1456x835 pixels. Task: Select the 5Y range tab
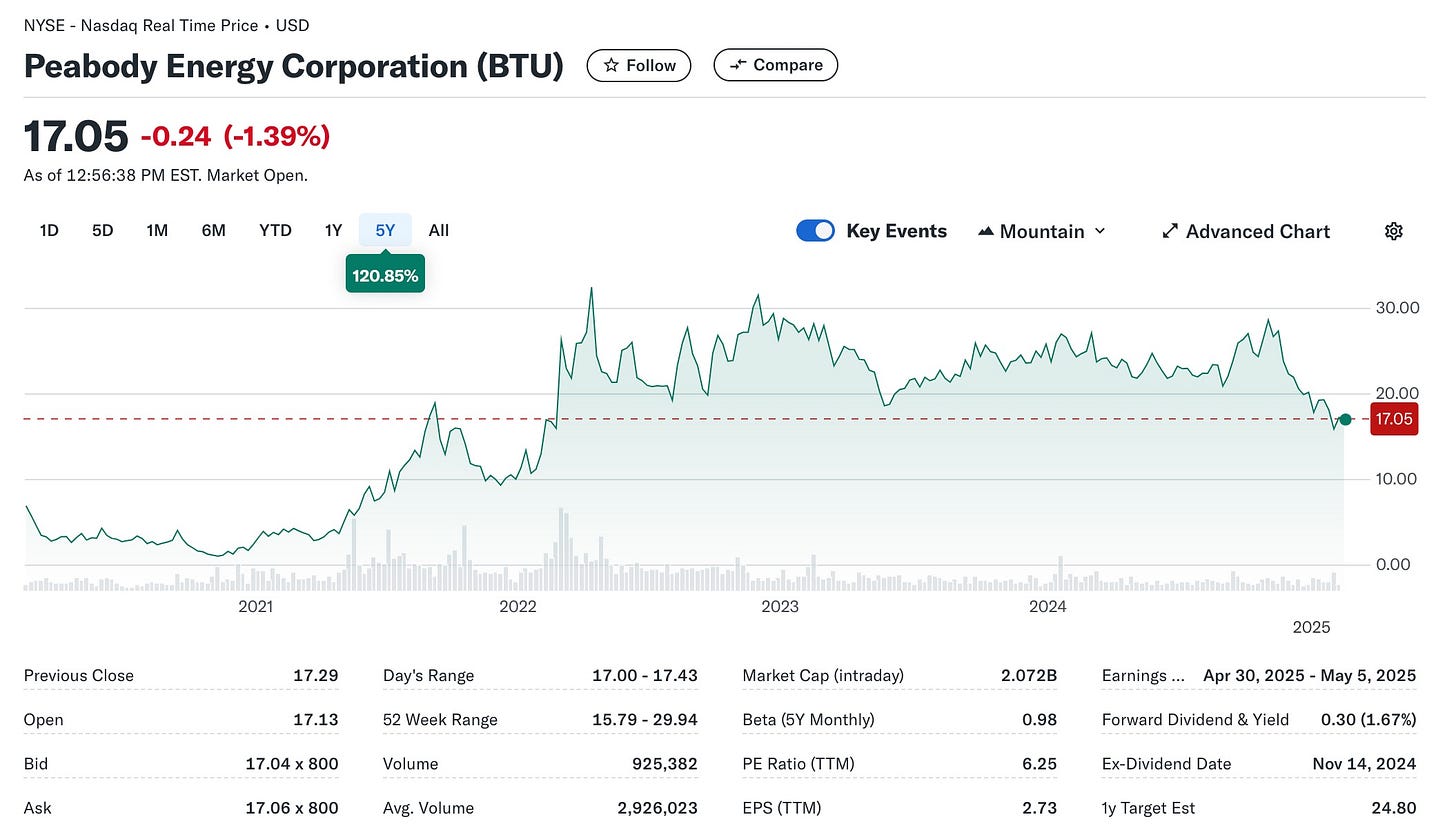click(x=385, y=230)
